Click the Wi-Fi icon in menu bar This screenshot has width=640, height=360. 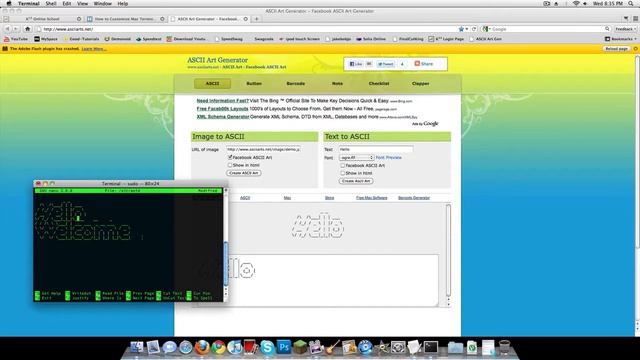(x=576, y=3)
